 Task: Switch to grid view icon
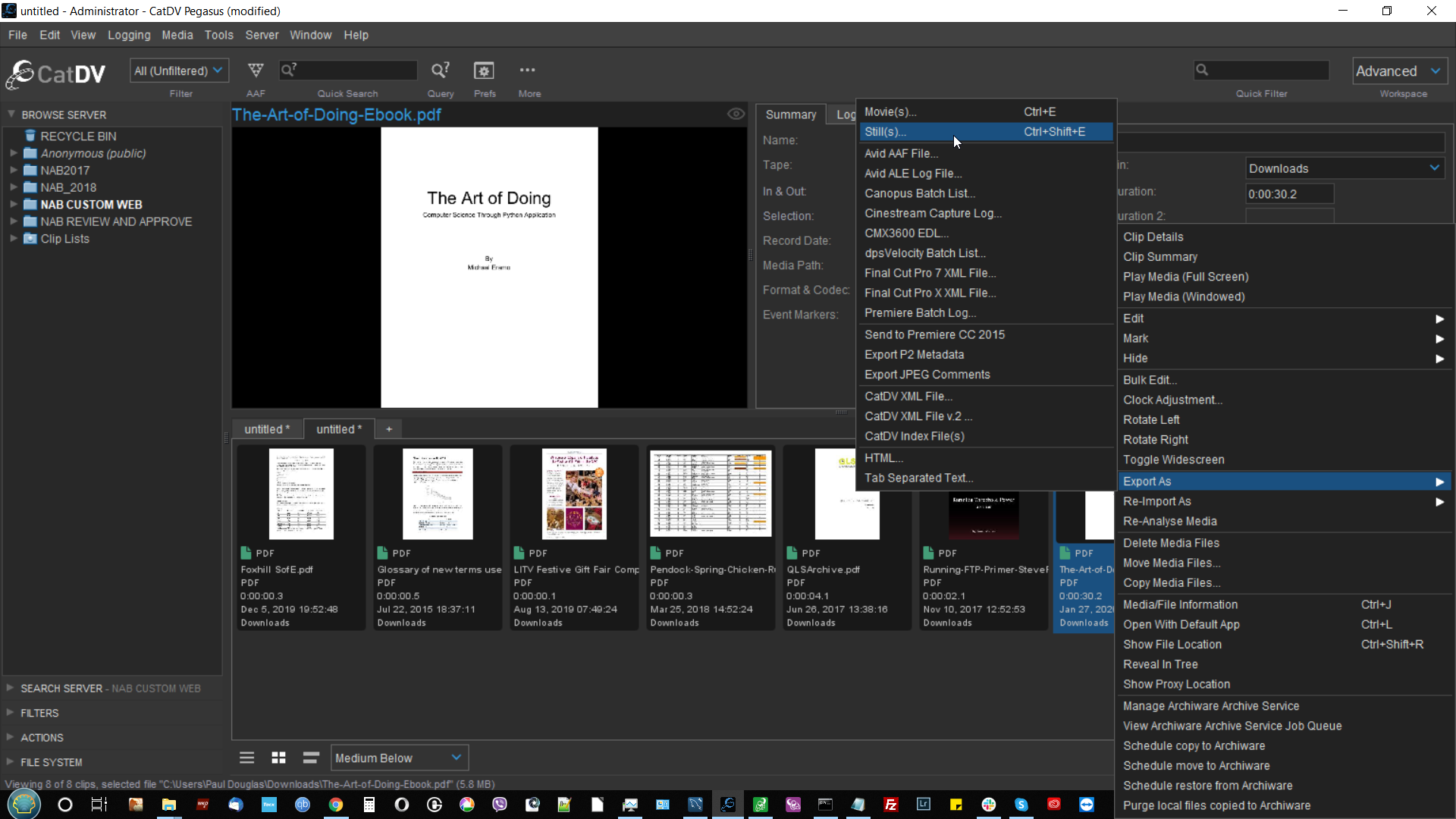click(279, 758)
